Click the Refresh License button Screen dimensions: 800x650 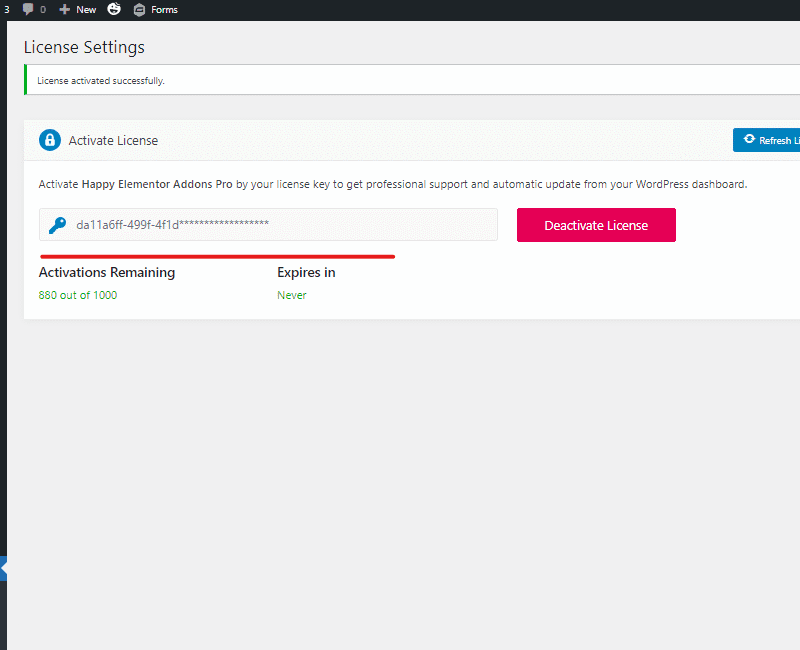tap(766, 140)
